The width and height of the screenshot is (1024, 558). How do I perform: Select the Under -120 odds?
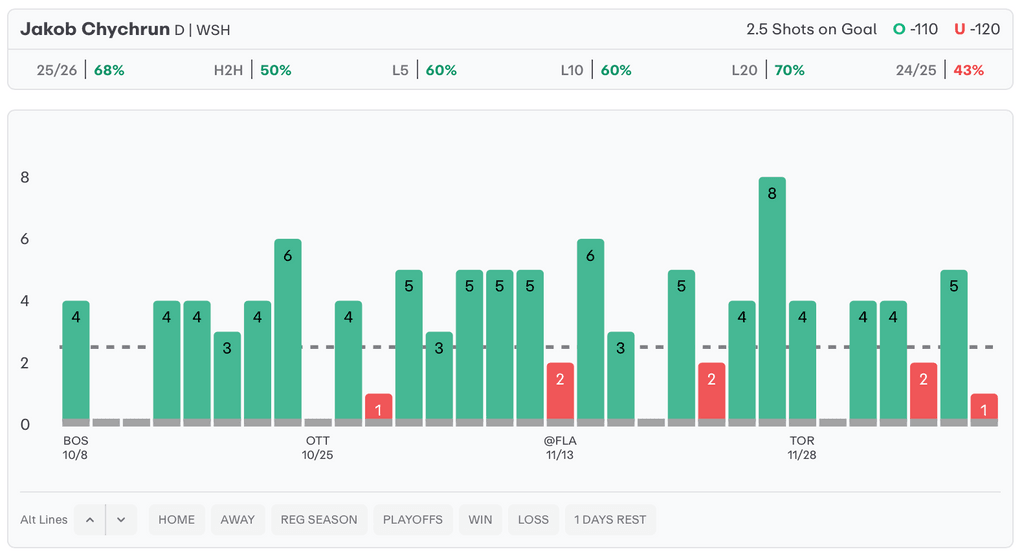(x=977, y=29)
